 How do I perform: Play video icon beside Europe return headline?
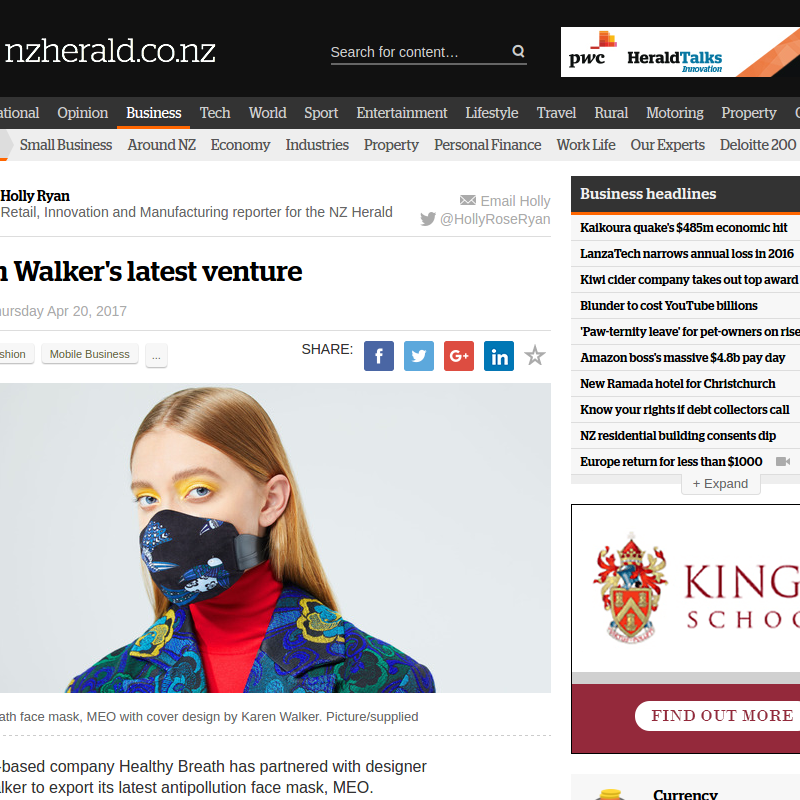[x=783, y=461]
